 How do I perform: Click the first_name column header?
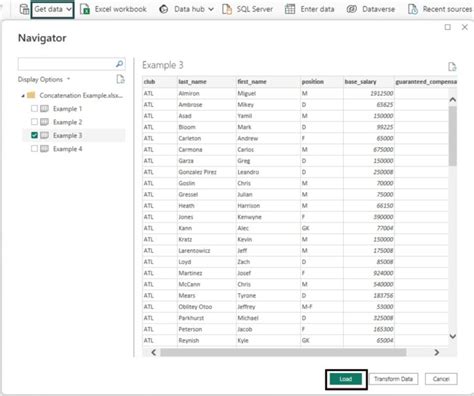click(268, 82)
